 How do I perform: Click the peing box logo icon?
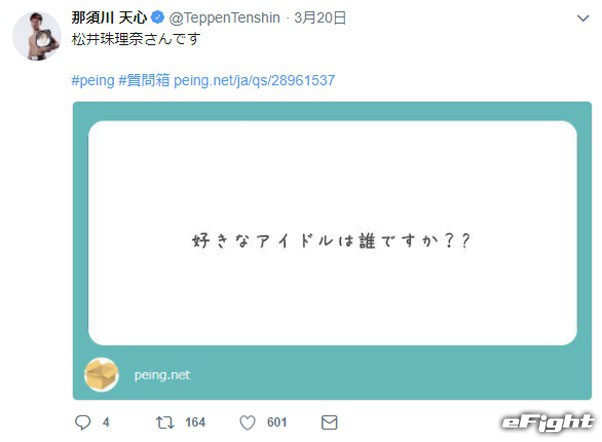(x=102, y=375)
